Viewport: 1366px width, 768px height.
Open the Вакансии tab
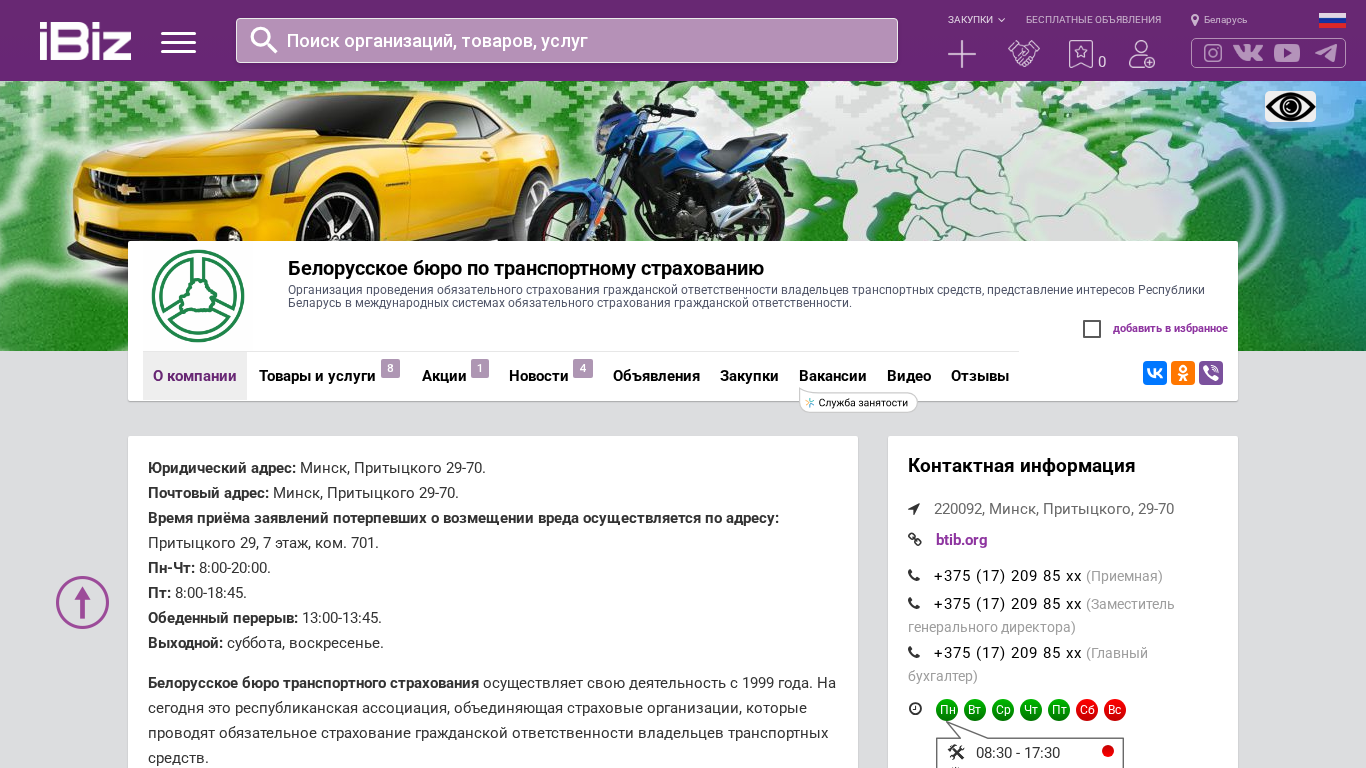click(x=833, y=376)
